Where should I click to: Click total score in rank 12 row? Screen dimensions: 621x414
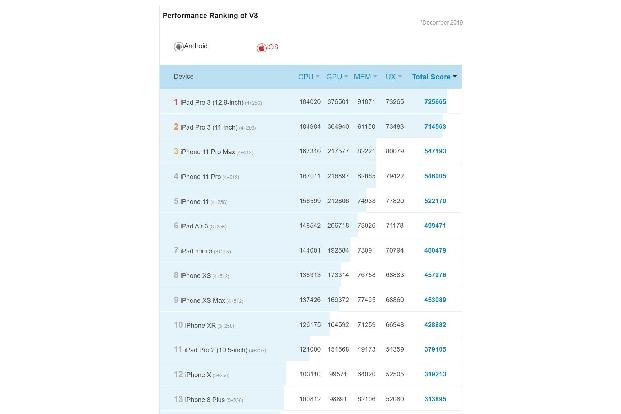pyautogui.click(x=435, y=374)
